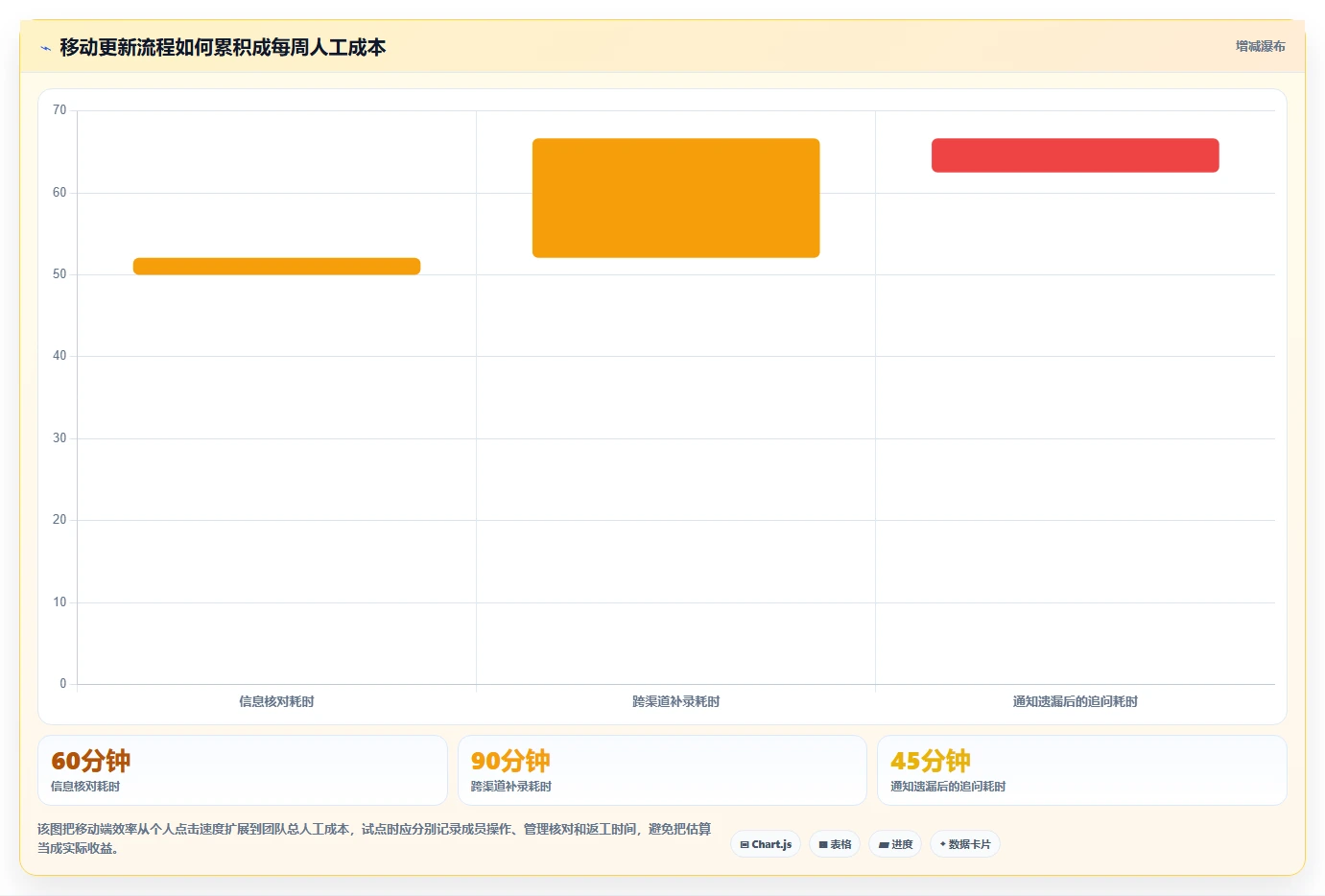Click the 跨渠道补录耗时 caption under 90分钟
The height and width of the screenshot is (896, 1325).
[x=511, y=787]
